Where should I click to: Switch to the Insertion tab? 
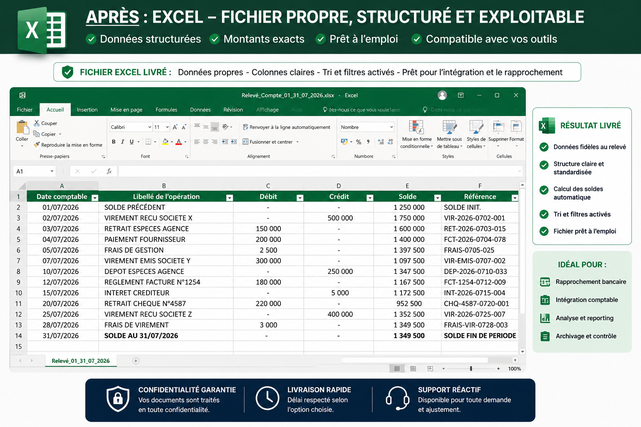point(87,110)
